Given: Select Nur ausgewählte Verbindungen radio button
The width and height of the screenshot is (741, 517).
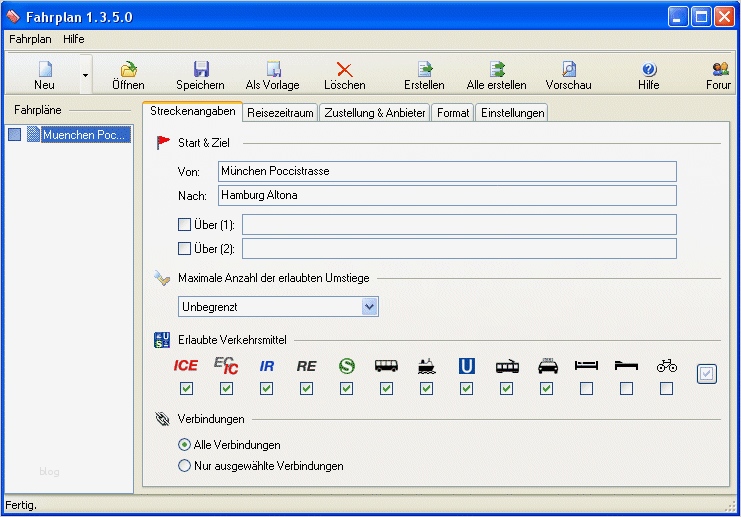Looking at the screenshot, I should [184, 465].
